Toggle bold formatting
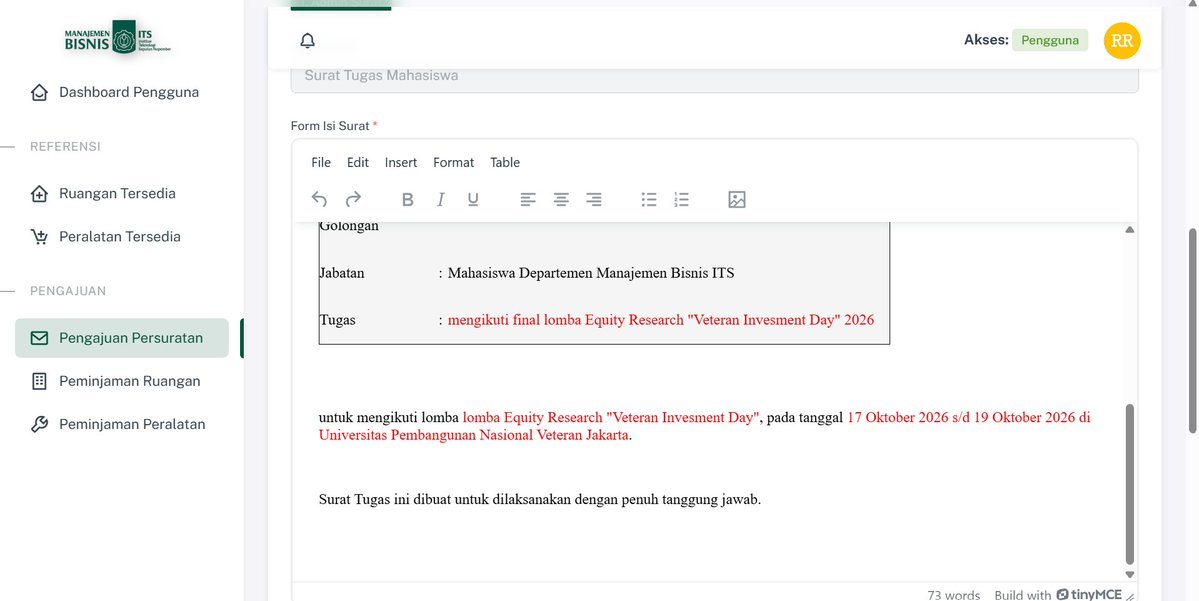 (x=408, y=200)
